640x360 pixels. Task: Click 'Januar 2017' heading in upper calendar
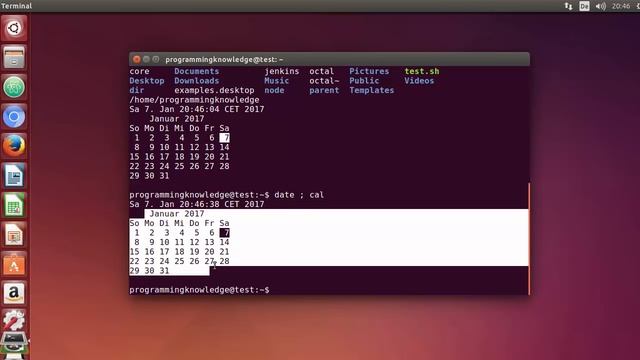177,119
